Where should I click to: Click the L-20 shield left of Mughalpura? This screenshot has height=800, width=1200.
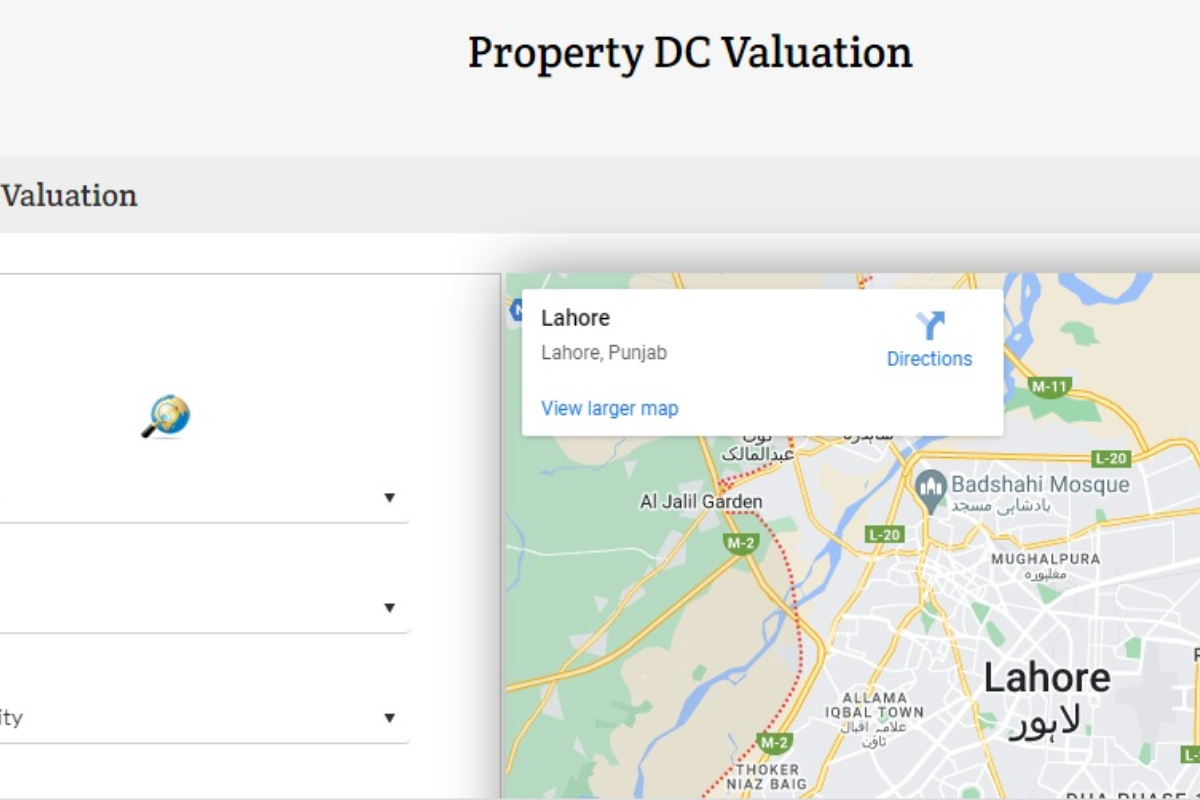885,535
